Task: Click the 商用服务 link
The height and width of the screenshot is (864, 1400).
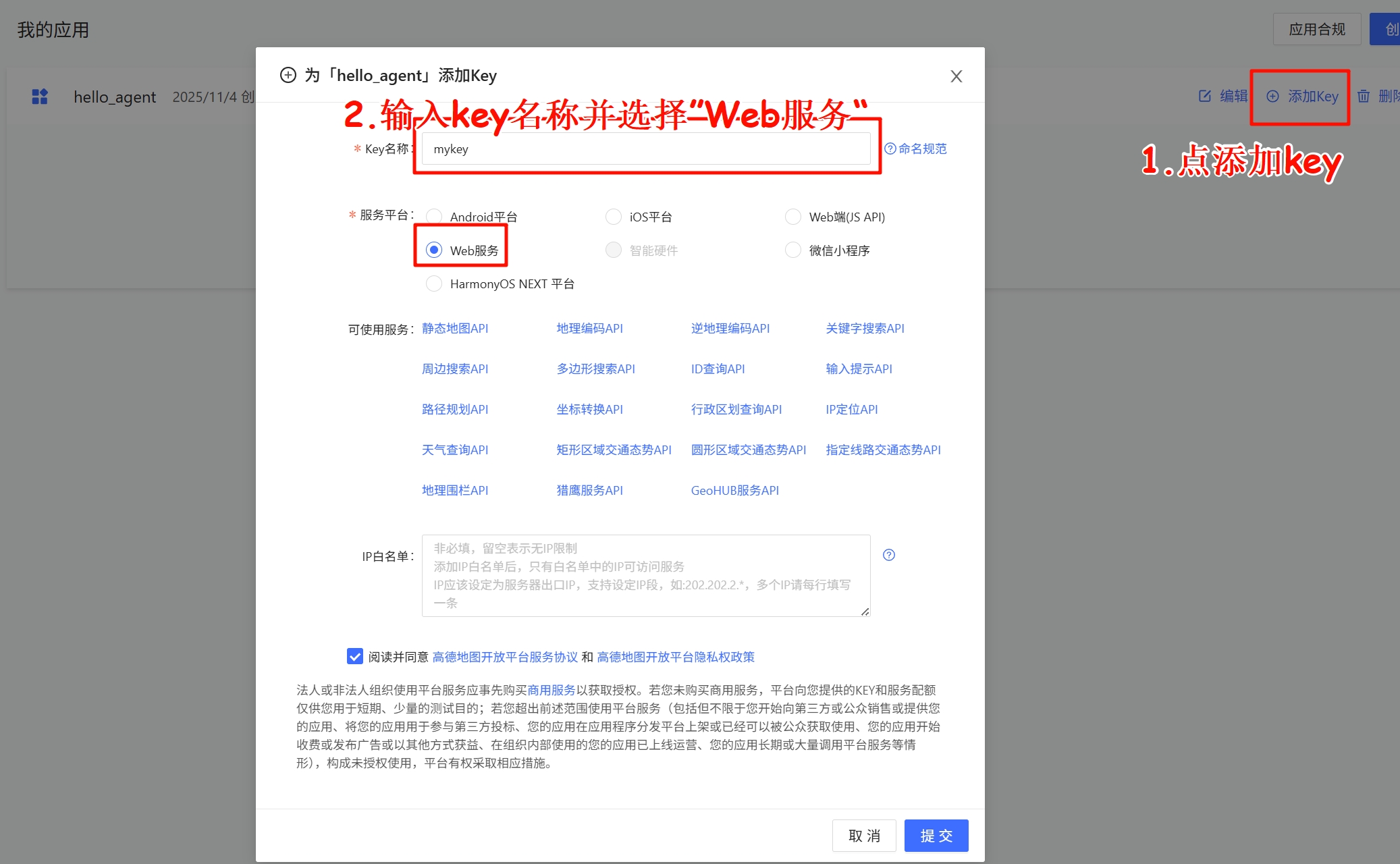Action: (551, 690)
